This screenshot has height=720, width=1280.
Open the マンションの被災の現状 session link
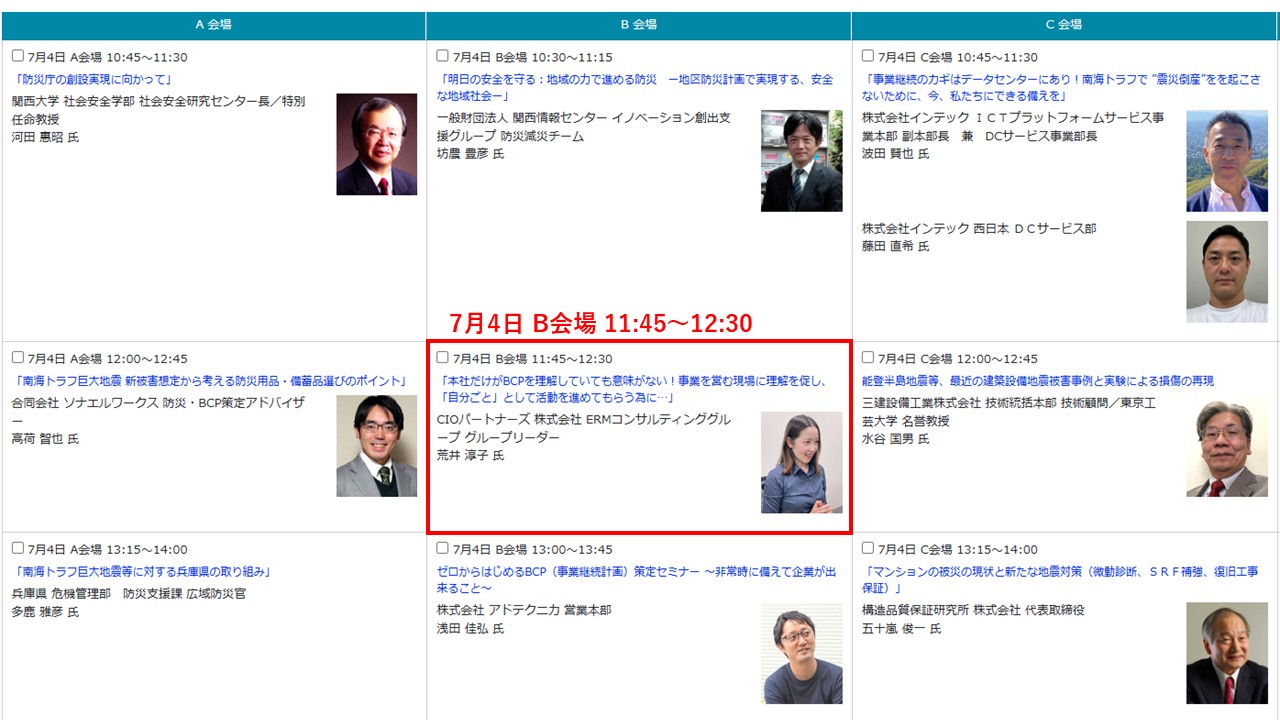[x=1062, y=579]
